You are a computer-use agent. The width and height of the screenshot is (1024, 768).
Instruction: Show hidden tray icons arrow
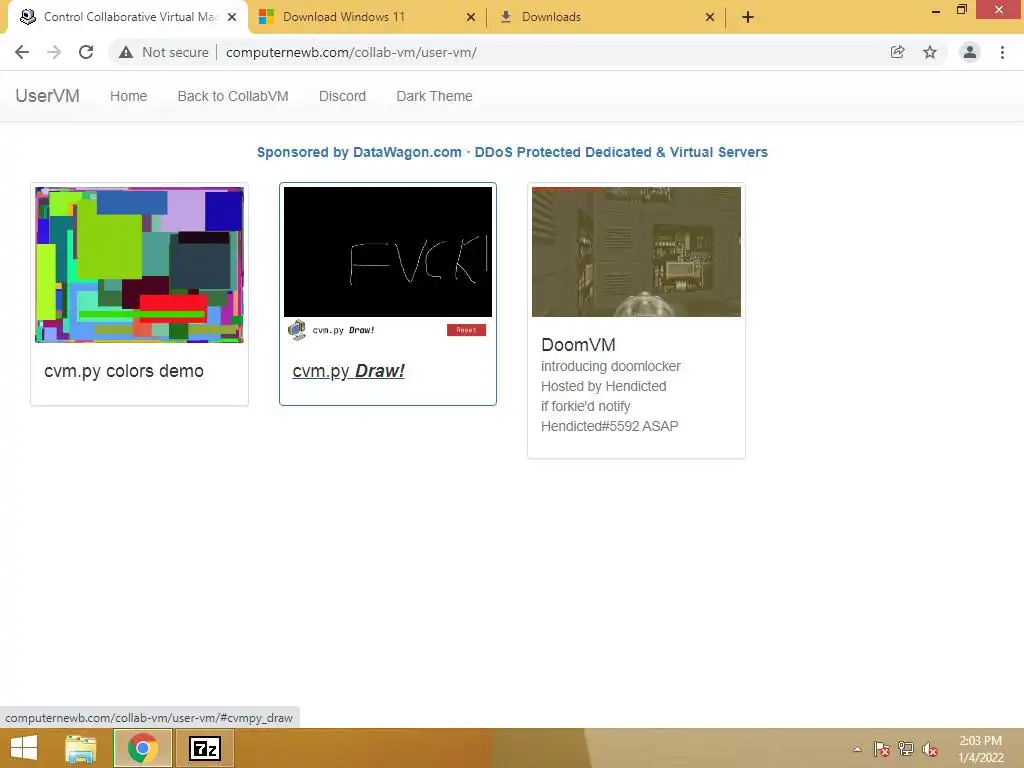(x=857, y=749)
